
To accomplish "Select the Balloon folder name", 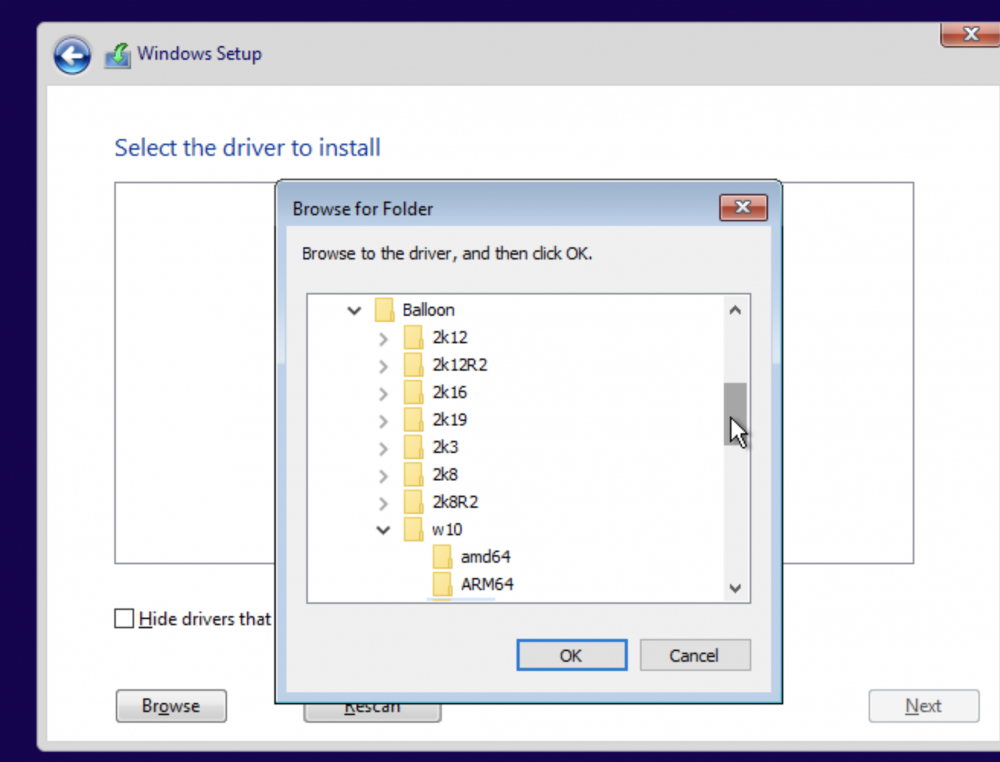I will pyautogui.click(x=429, y=310).
